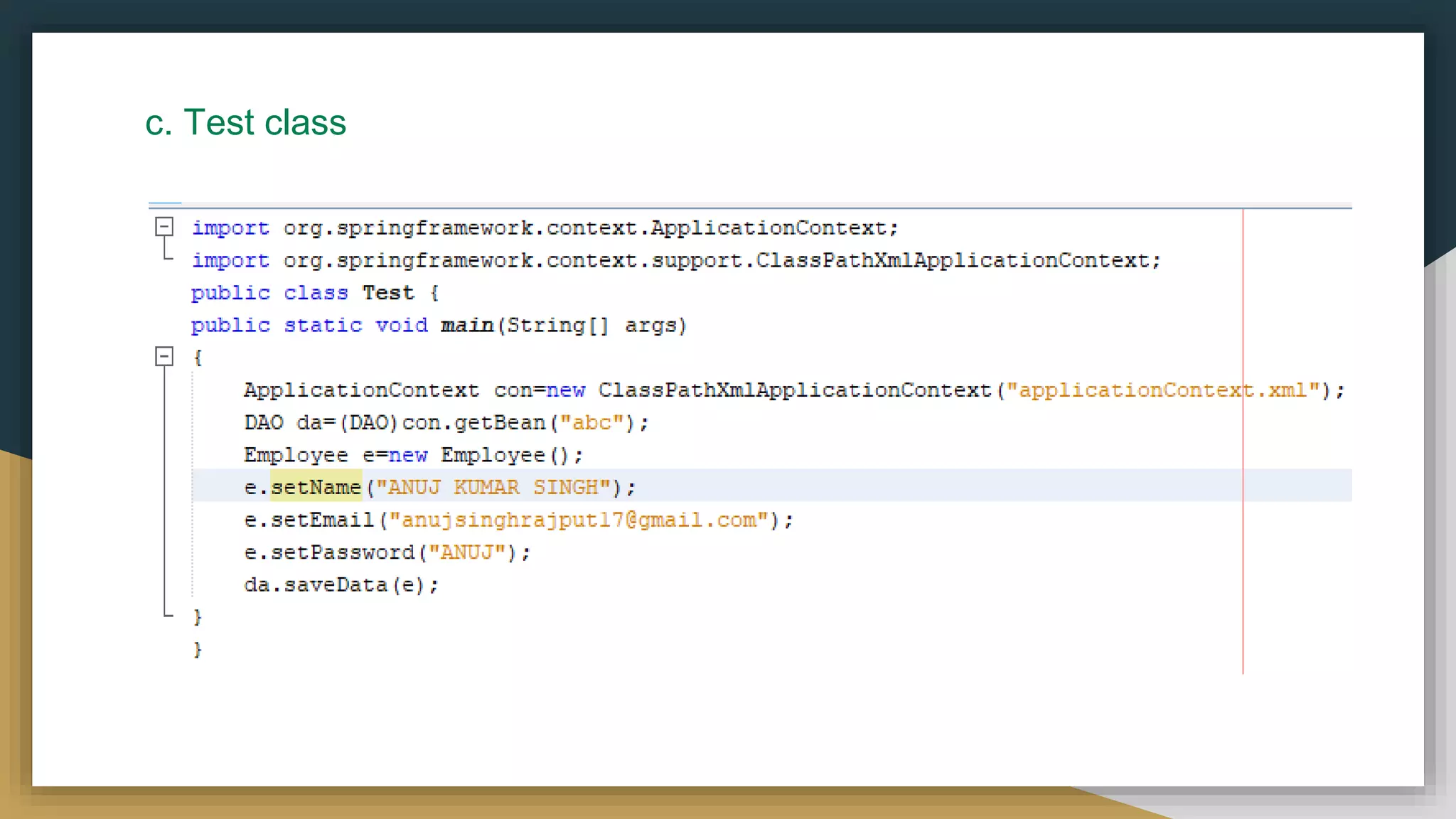Click the da.saveData(e) line

341,585
